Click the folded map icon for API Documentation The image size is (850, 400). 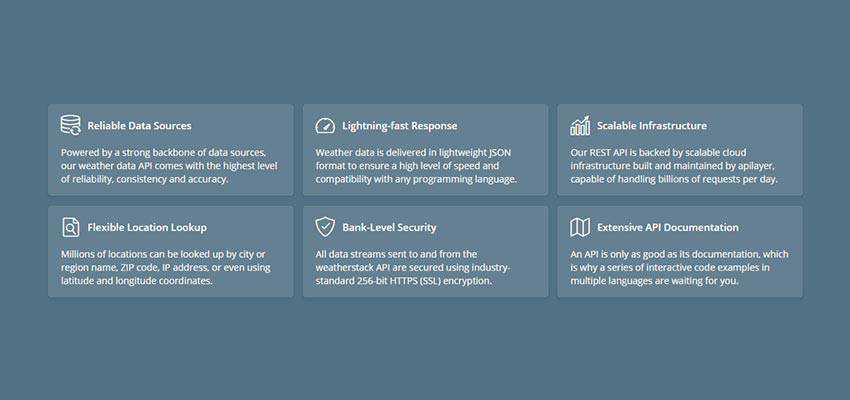[x=580, y=227]
